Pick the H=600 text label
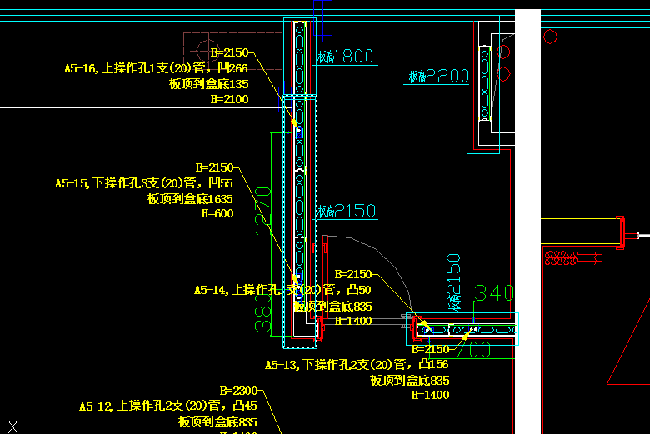This screenshot has height=434, width=650. tap(218, 213)
